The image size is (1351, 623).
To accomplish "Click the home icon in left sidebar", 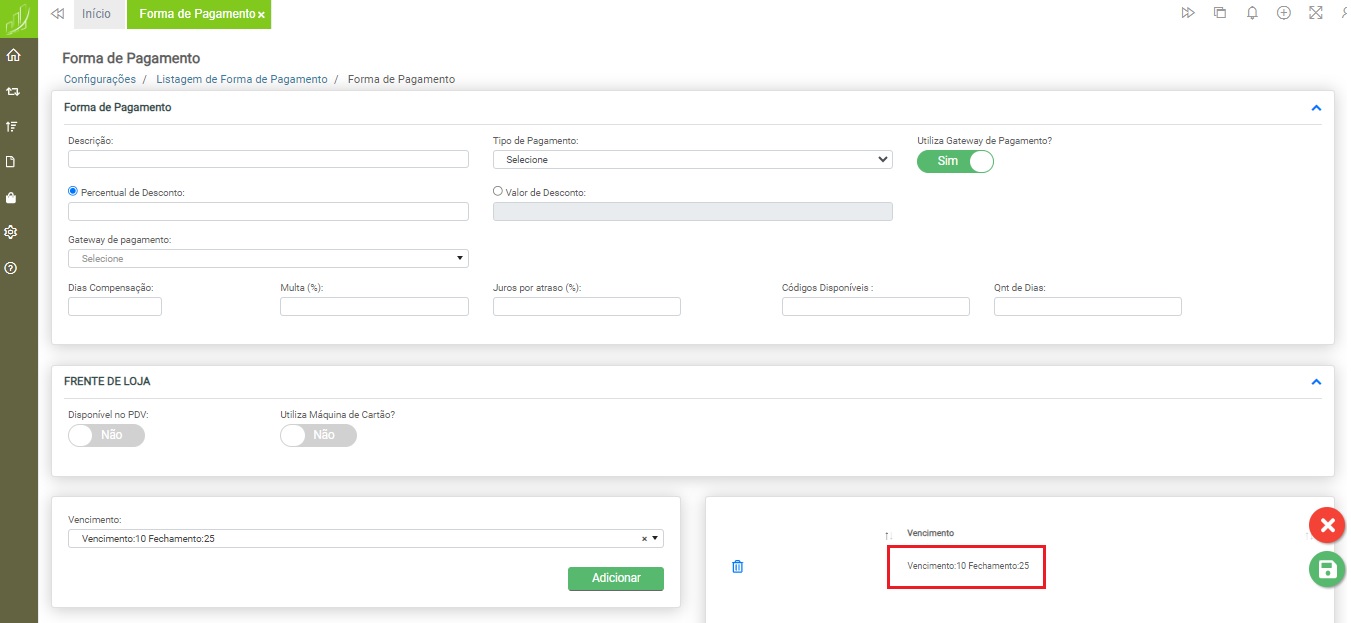I will point(13,56).
